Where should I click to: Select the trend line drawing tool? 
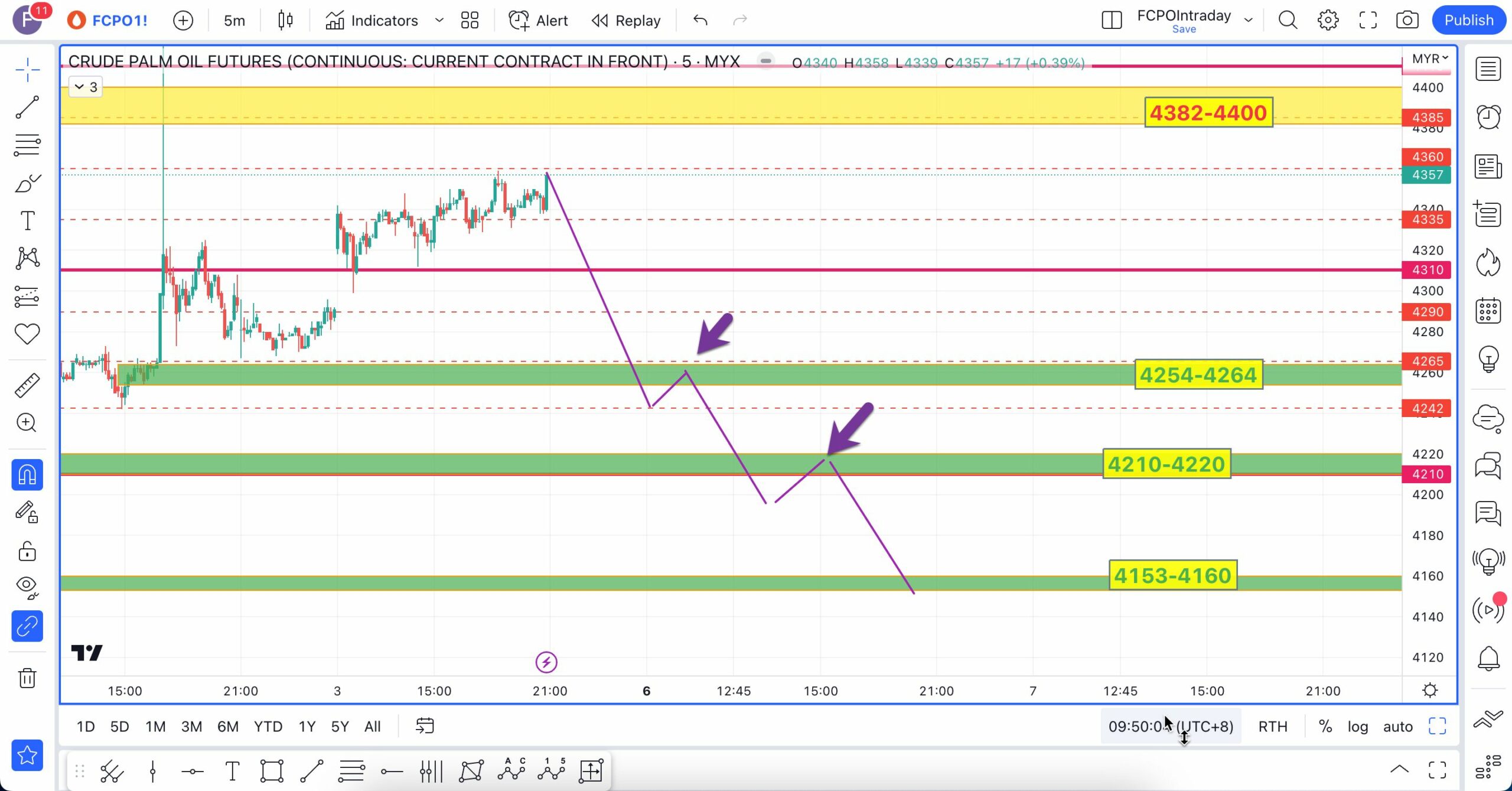tap(27, 108)
